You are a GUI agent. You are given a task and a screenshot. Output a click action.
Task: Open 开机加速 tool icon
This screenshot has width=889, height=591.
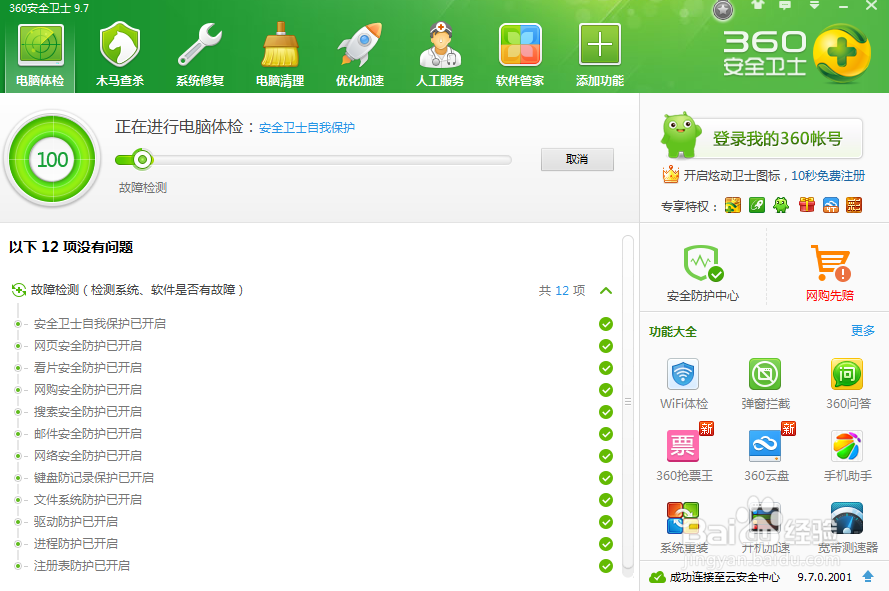click(x=765, y=527)
